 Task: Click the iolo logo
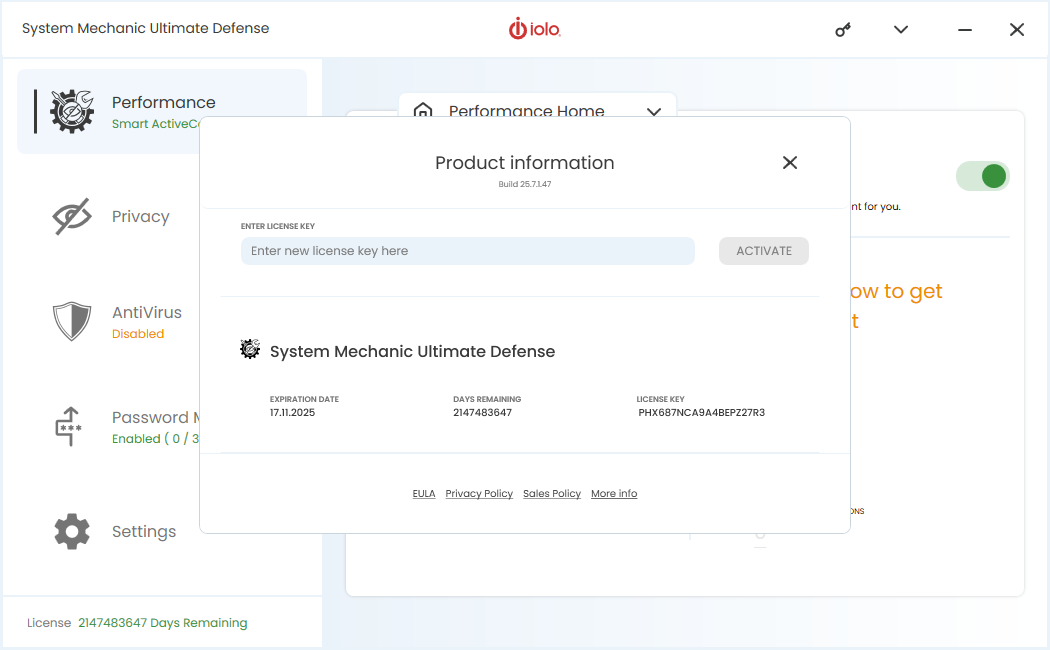click(534, 29)
